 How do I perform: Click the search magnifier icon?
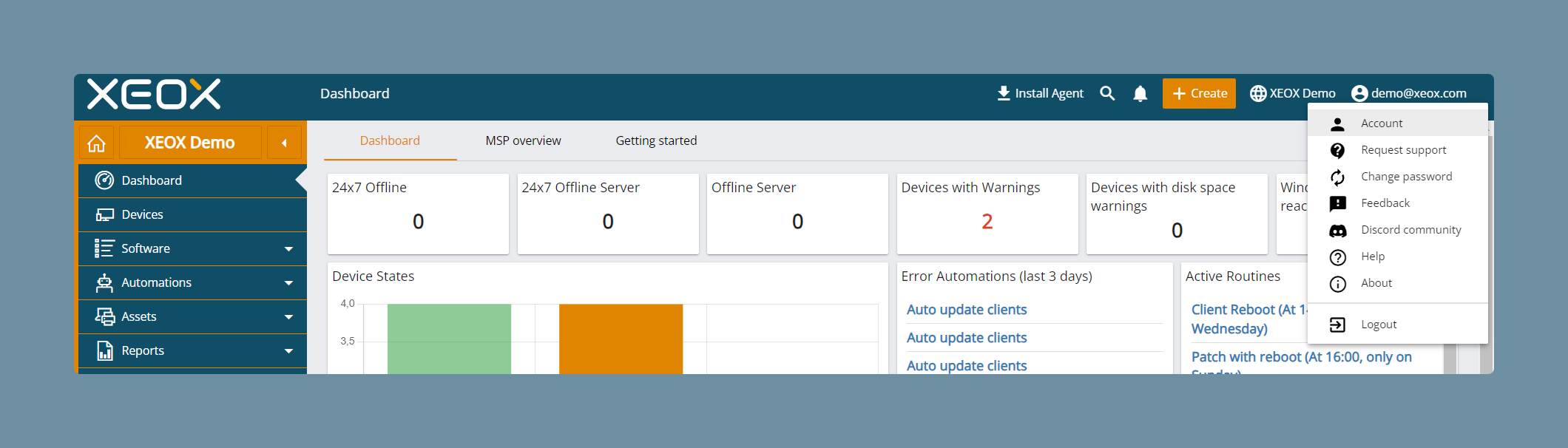(1107, 93)
